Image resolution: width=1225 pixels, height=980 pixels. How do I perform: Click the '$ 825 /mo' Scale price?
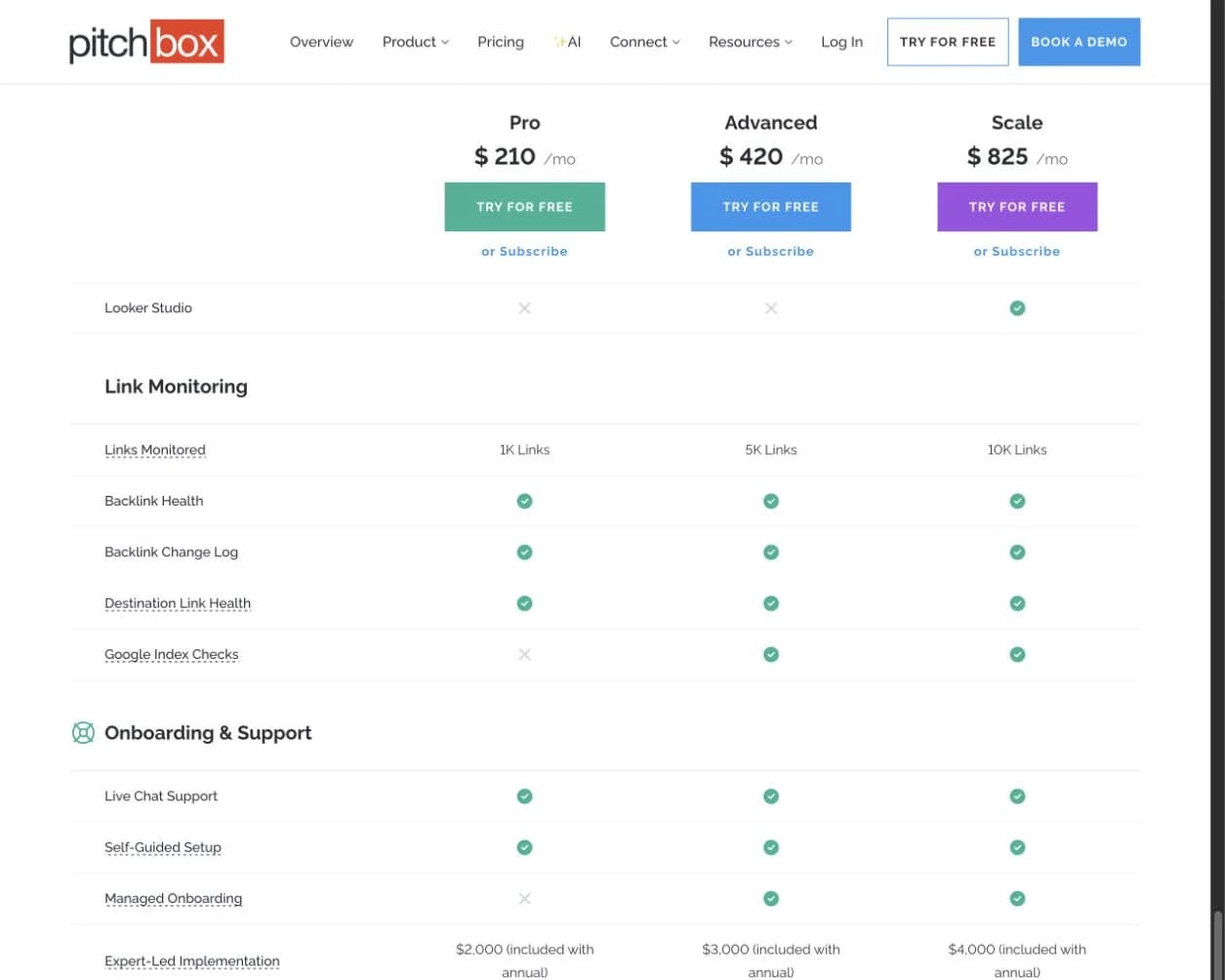click(x=1017, y=156)
